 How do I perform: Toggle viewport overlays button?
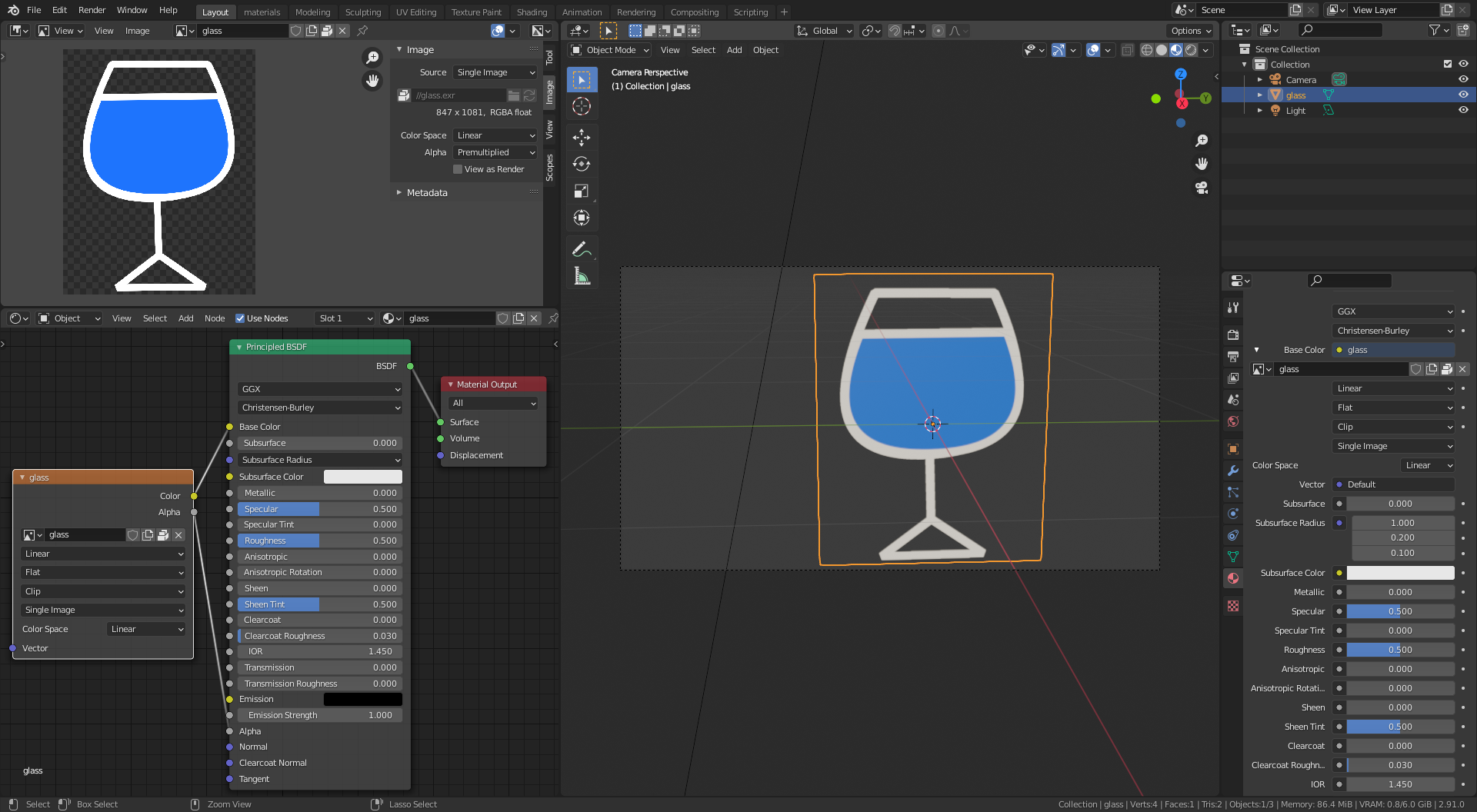tap(1093, 50)
